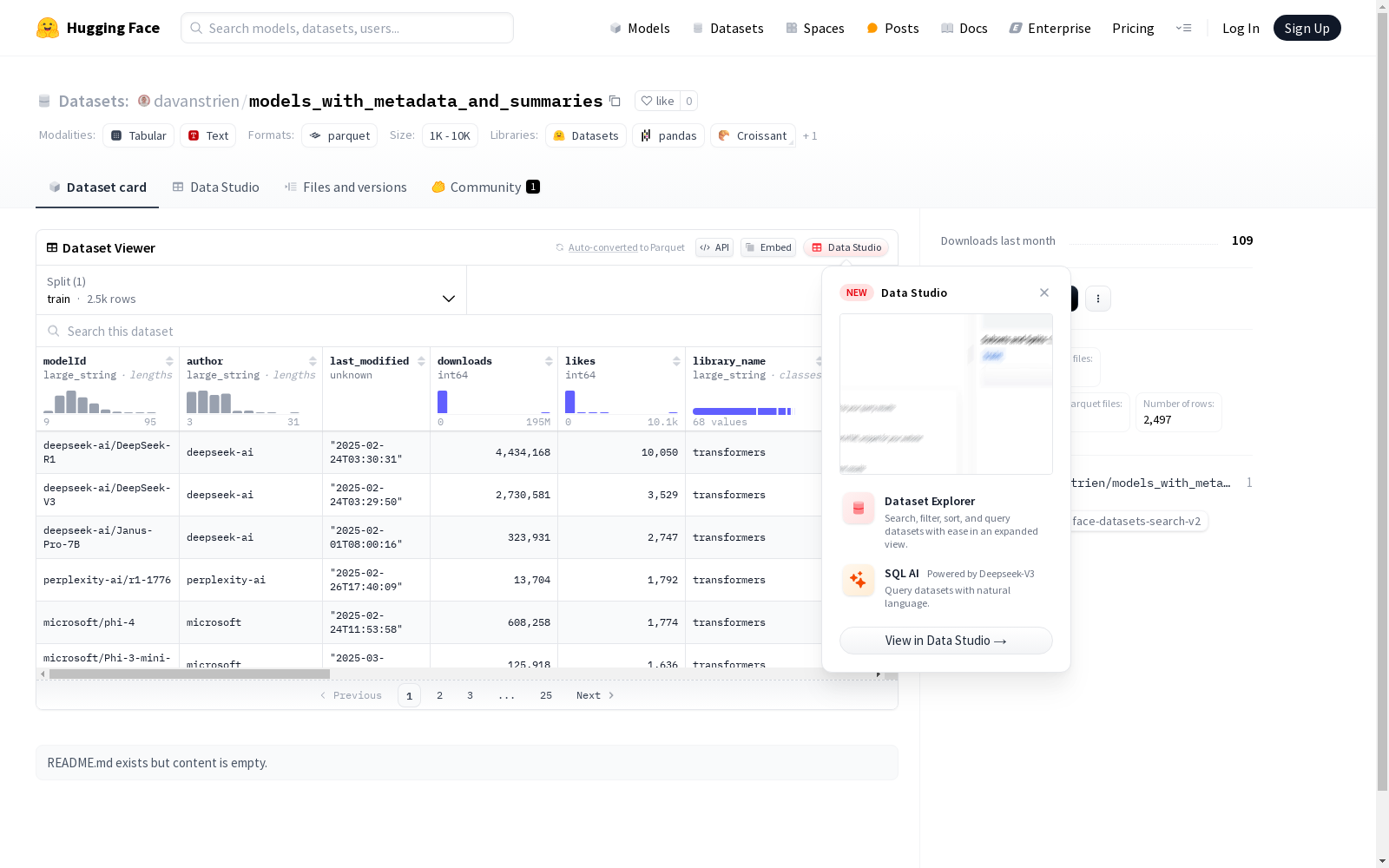Focus the search models, datasets, users field
The width and height of the screenshot is (1389, 868).
347,28
